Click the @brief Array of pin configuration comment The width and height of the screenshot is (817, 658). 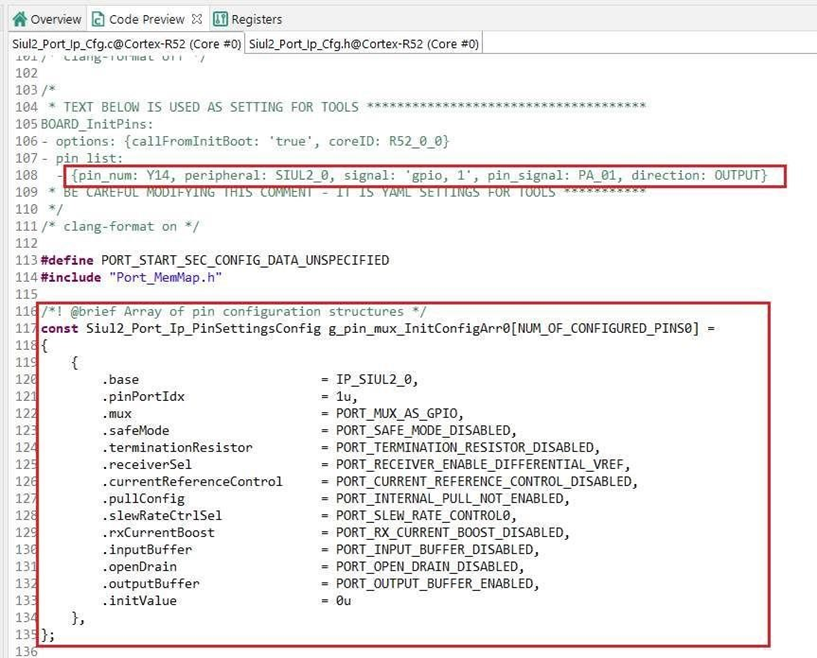click(x=233, y=312)
